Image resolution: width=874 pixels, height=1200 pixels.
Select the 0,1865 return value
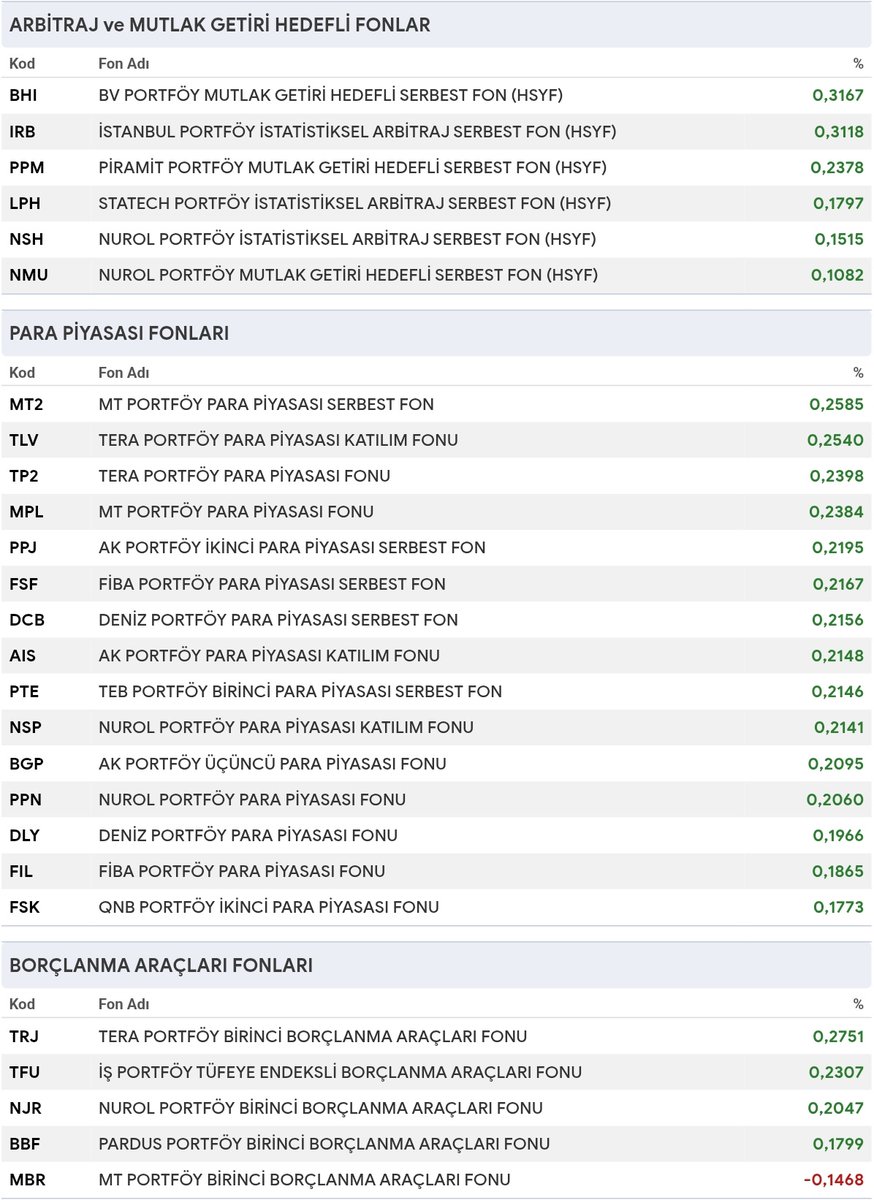click(x=838, y=872)
